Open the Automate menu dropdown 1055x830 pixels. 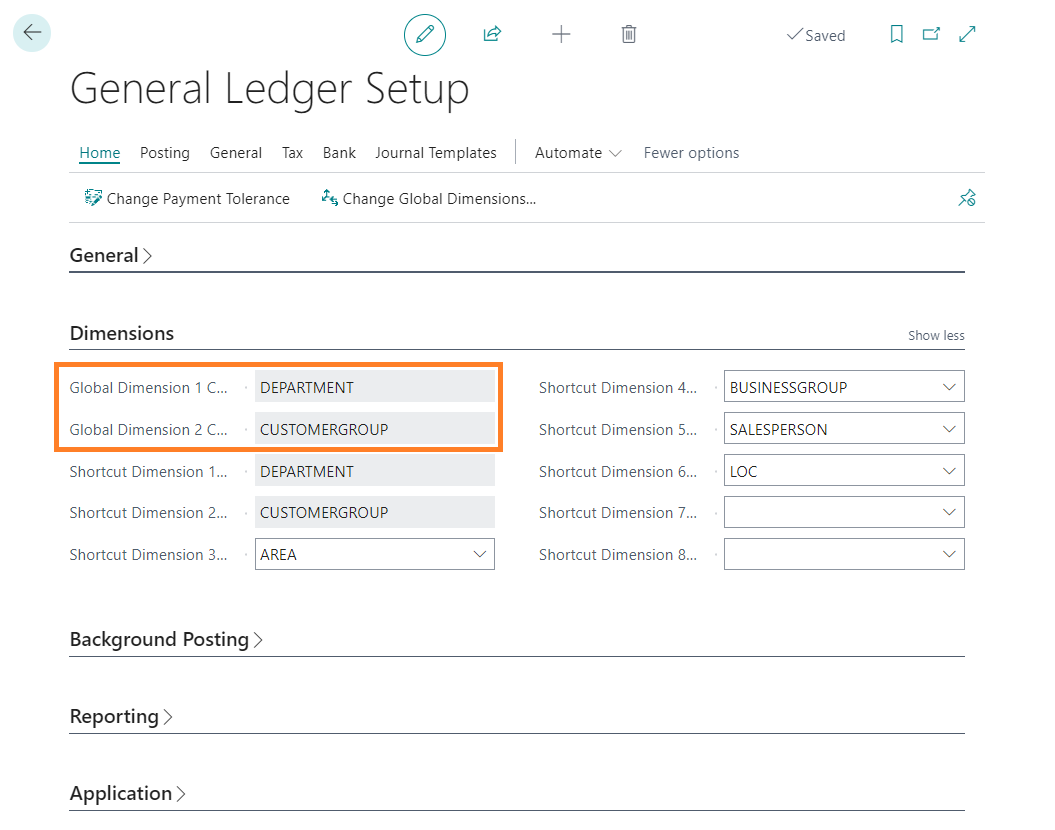(577, 152)
